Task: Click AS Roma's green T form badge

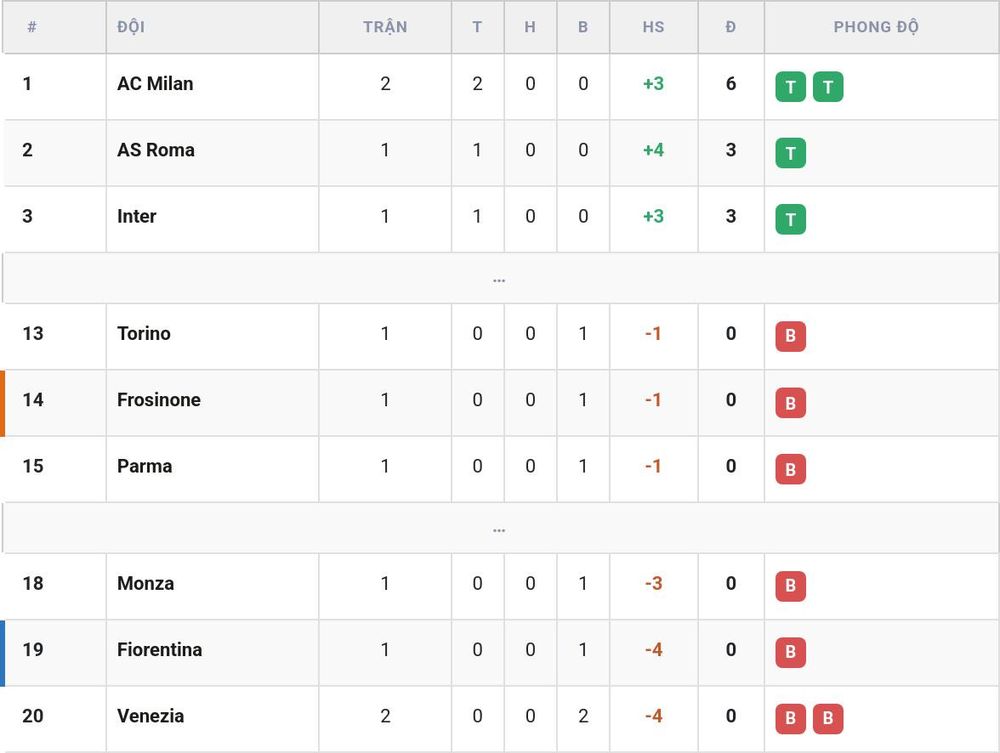Action: click(x=790, y=153)
